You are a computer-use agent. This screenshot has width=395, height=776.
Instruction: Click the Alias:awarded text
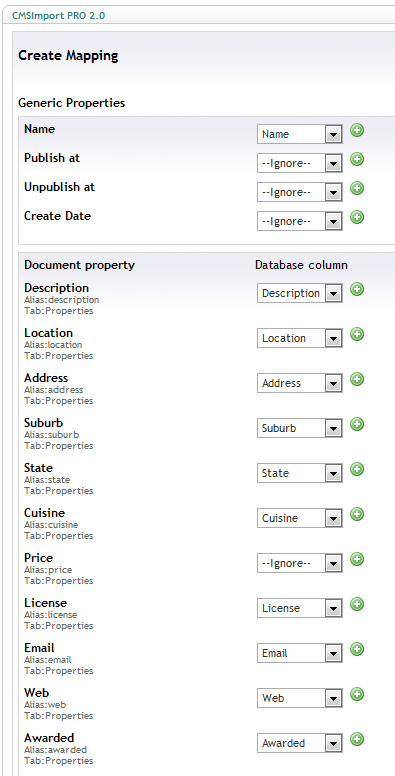(55, 750)
